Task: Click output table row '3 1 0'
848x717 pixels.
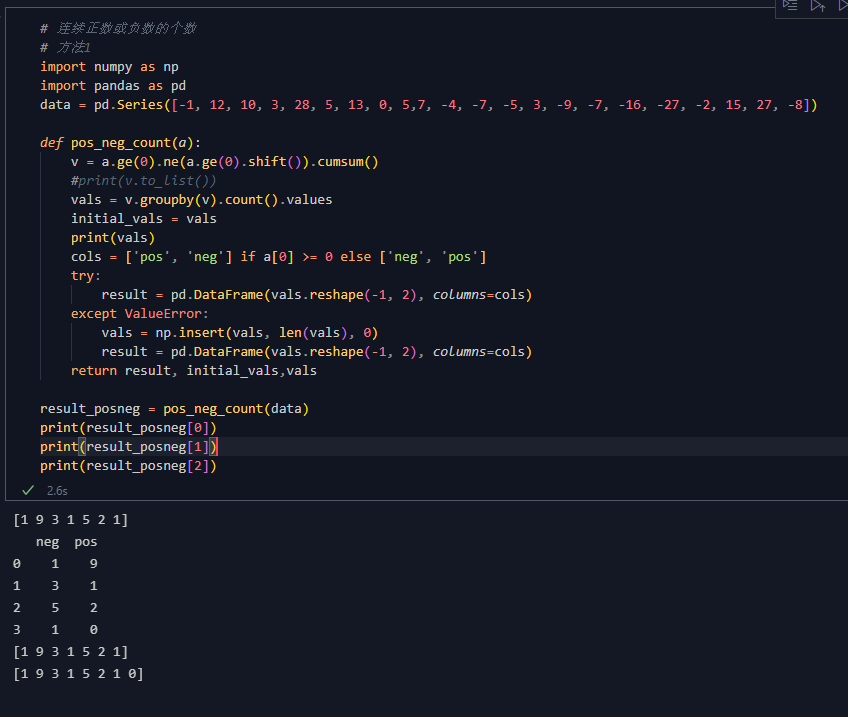Action: (x=55, y=629)
